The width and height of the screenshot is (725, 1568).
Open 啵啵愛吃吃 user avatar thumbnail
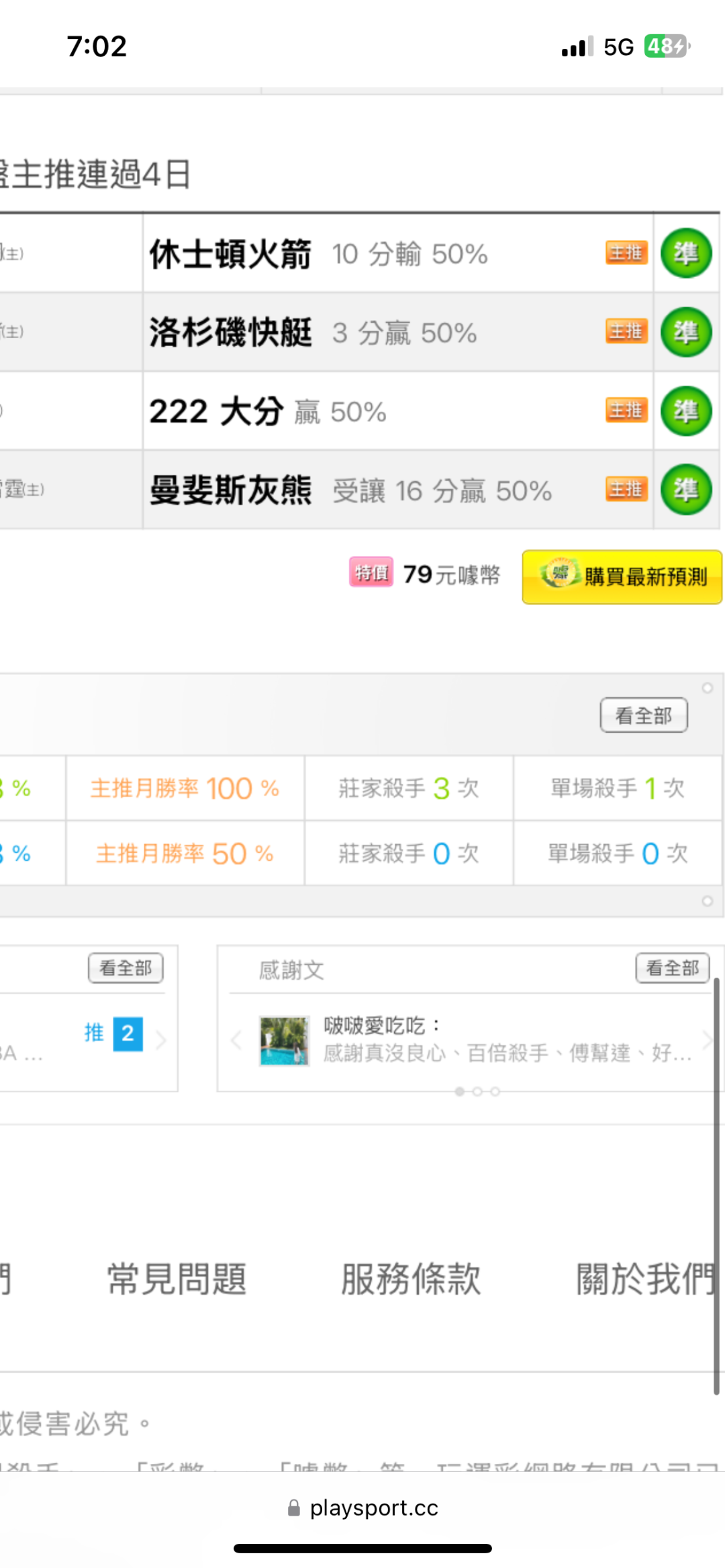(x=285, y=1041)
